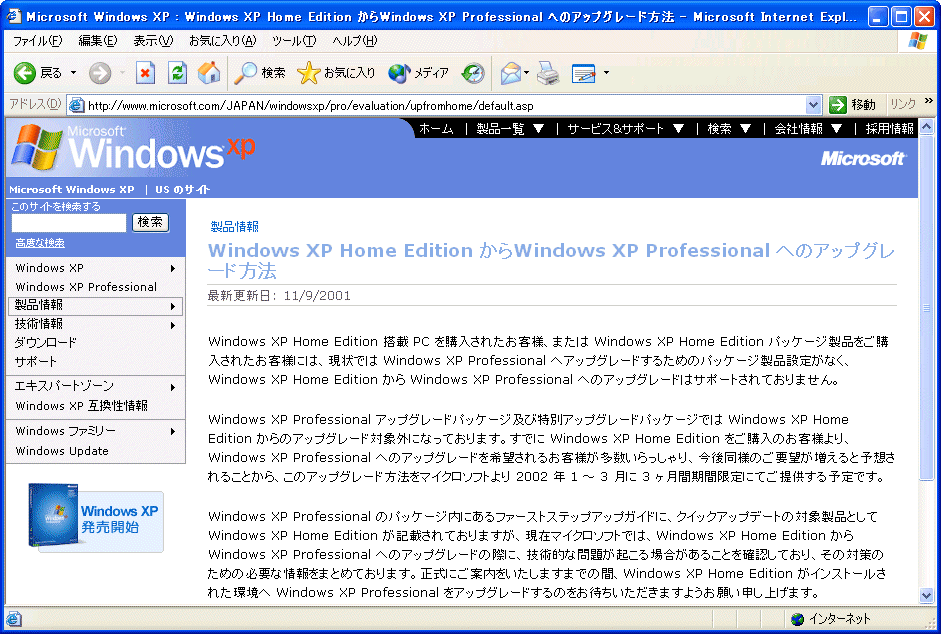The image size is (941, 634).
Task: Print the page with printer icon
Action: [x=548, y=73]
